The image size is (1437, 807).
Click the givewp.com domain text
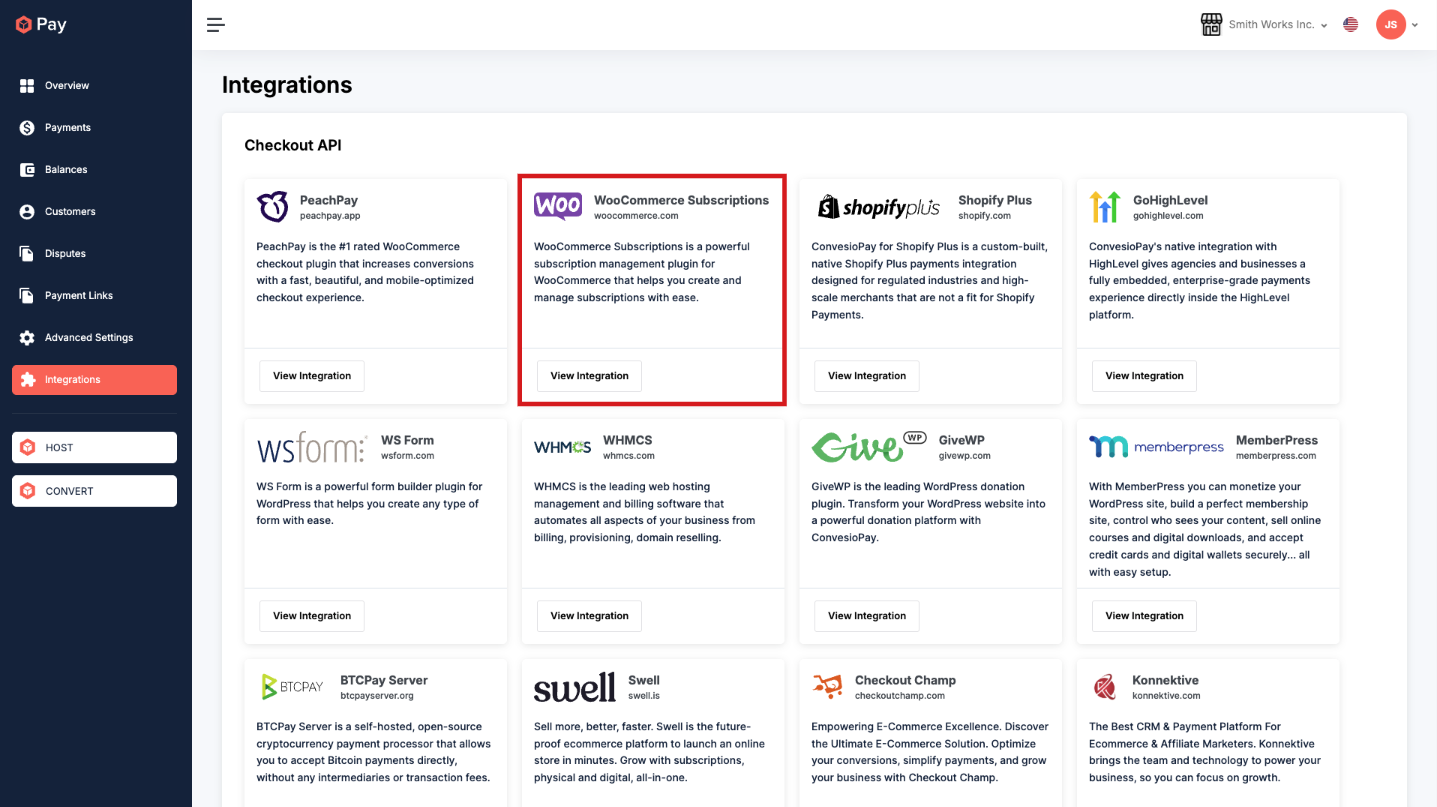(965, 456)
